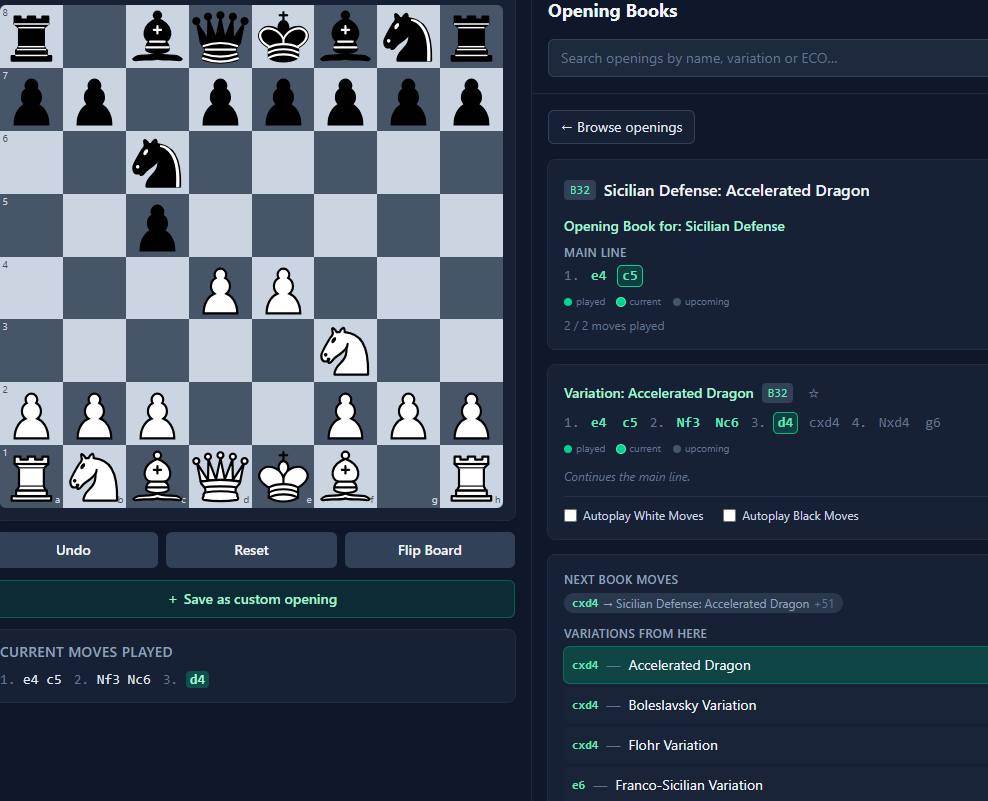Pick next book move cxd4 chip
This screenshot has width=988, height=801.
click(x=703, y=604)
